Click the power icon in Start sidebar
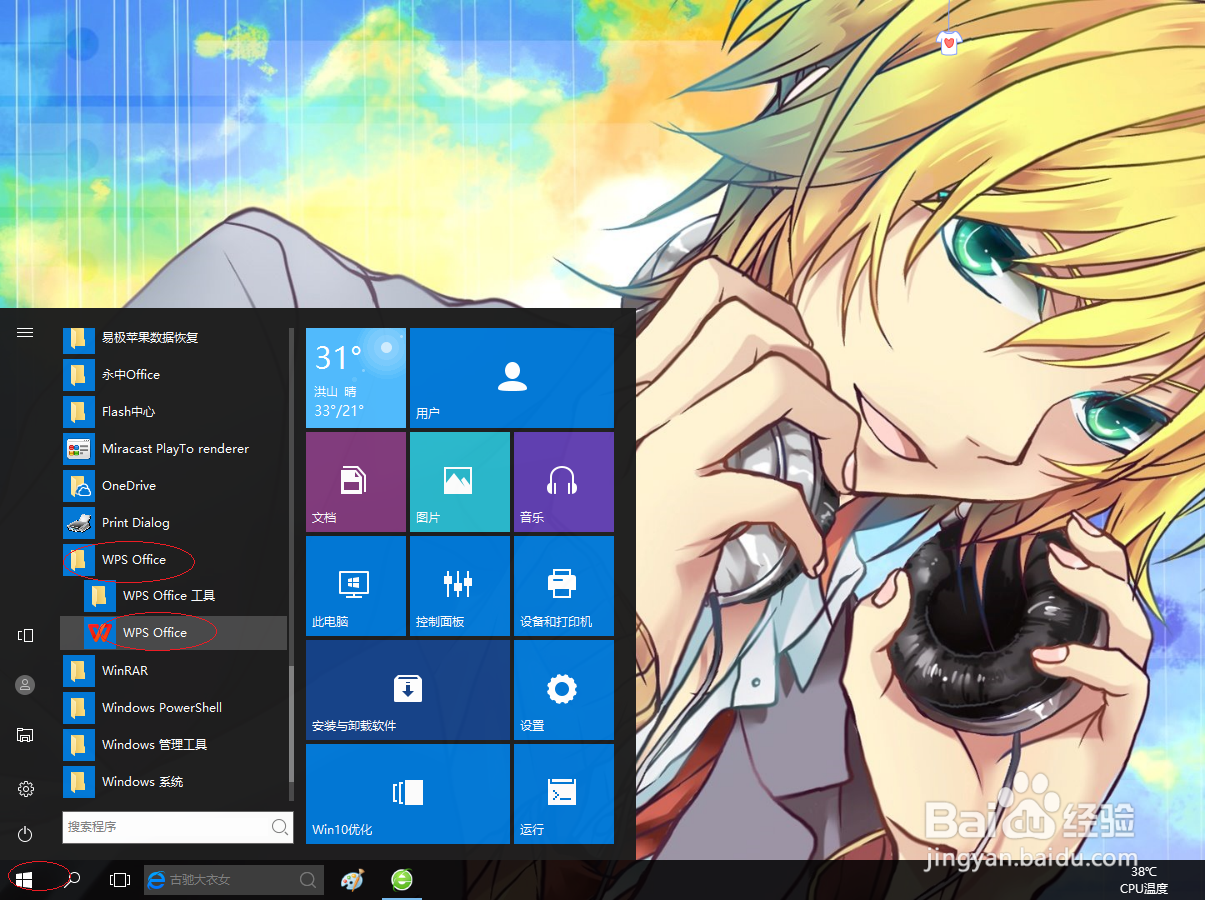The image size is (1205, 900). (x=25, y=834)
